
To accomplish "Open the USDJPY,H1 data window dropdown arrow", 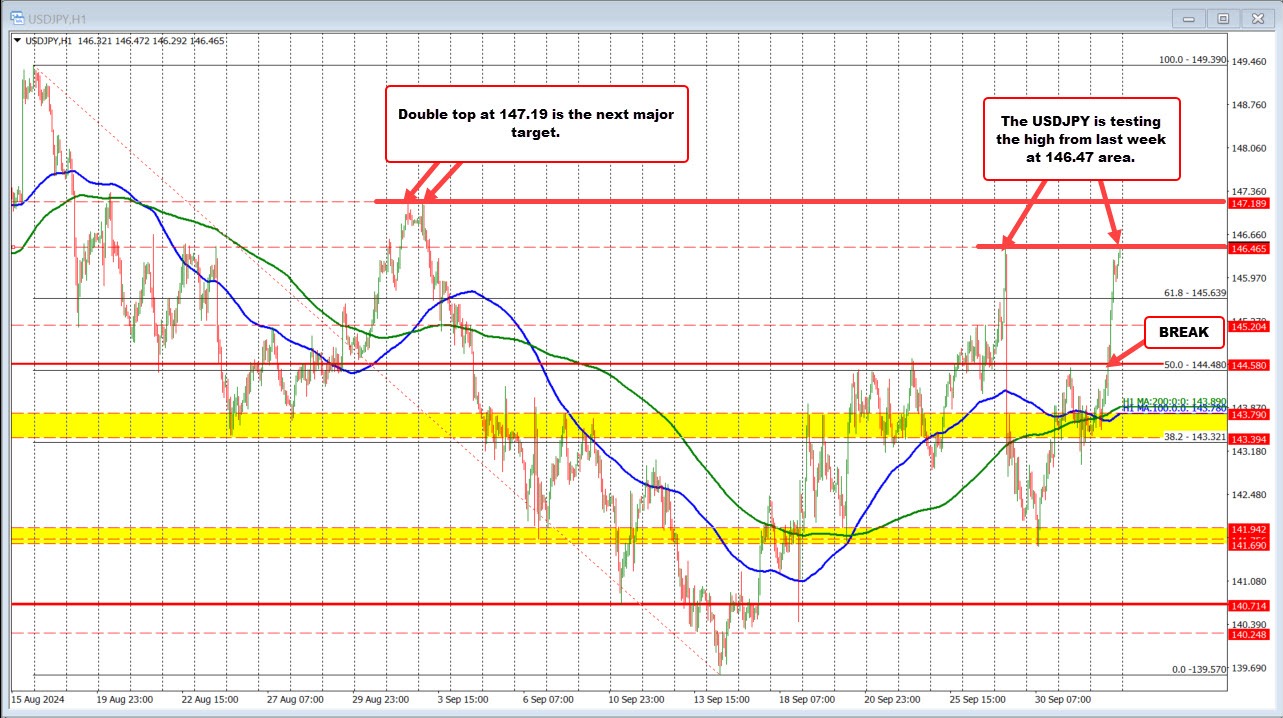I will coord(18,41).
